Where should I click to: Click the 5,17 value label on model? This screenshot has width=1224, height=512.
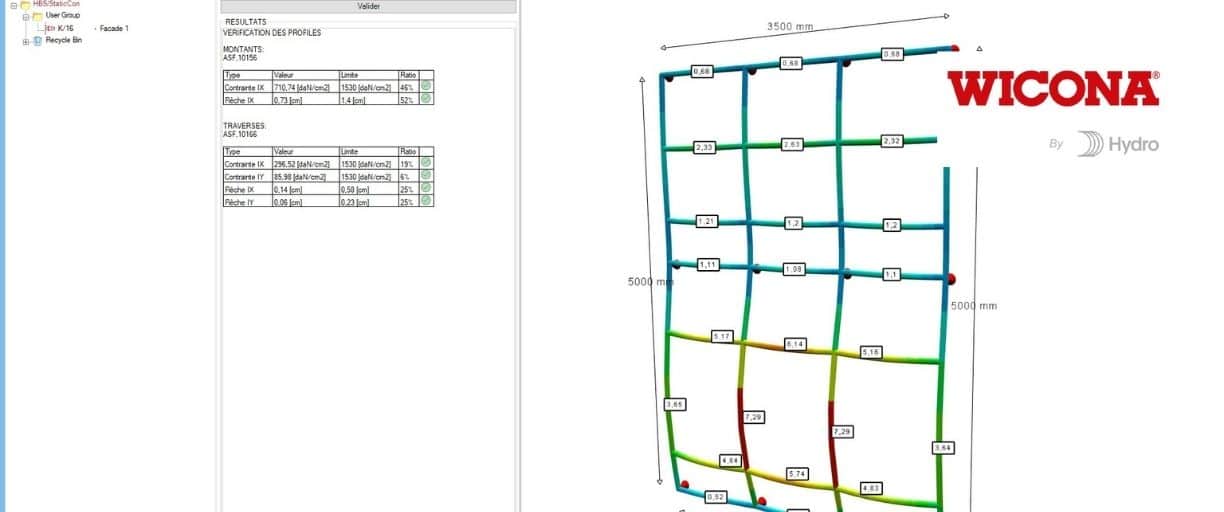722,336
